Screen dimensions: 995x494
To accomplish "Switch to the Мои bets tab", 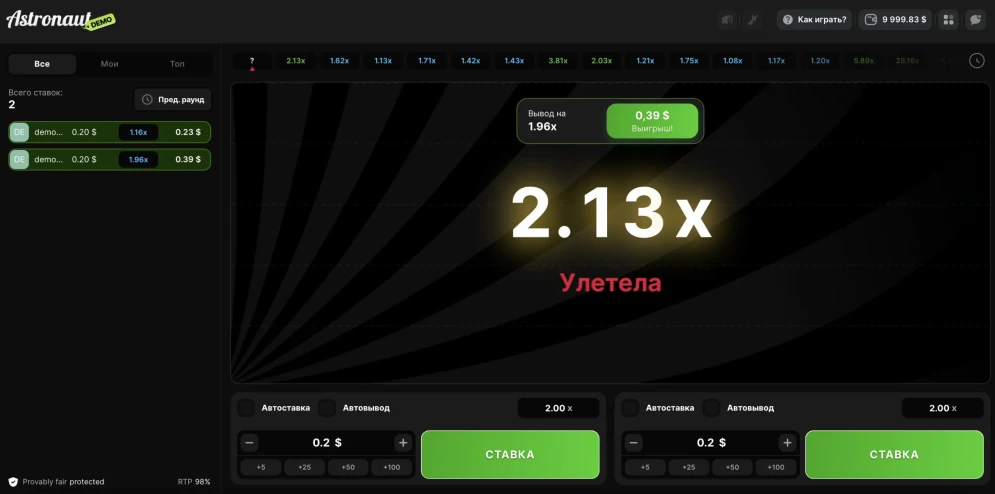I will coord(110,64).
